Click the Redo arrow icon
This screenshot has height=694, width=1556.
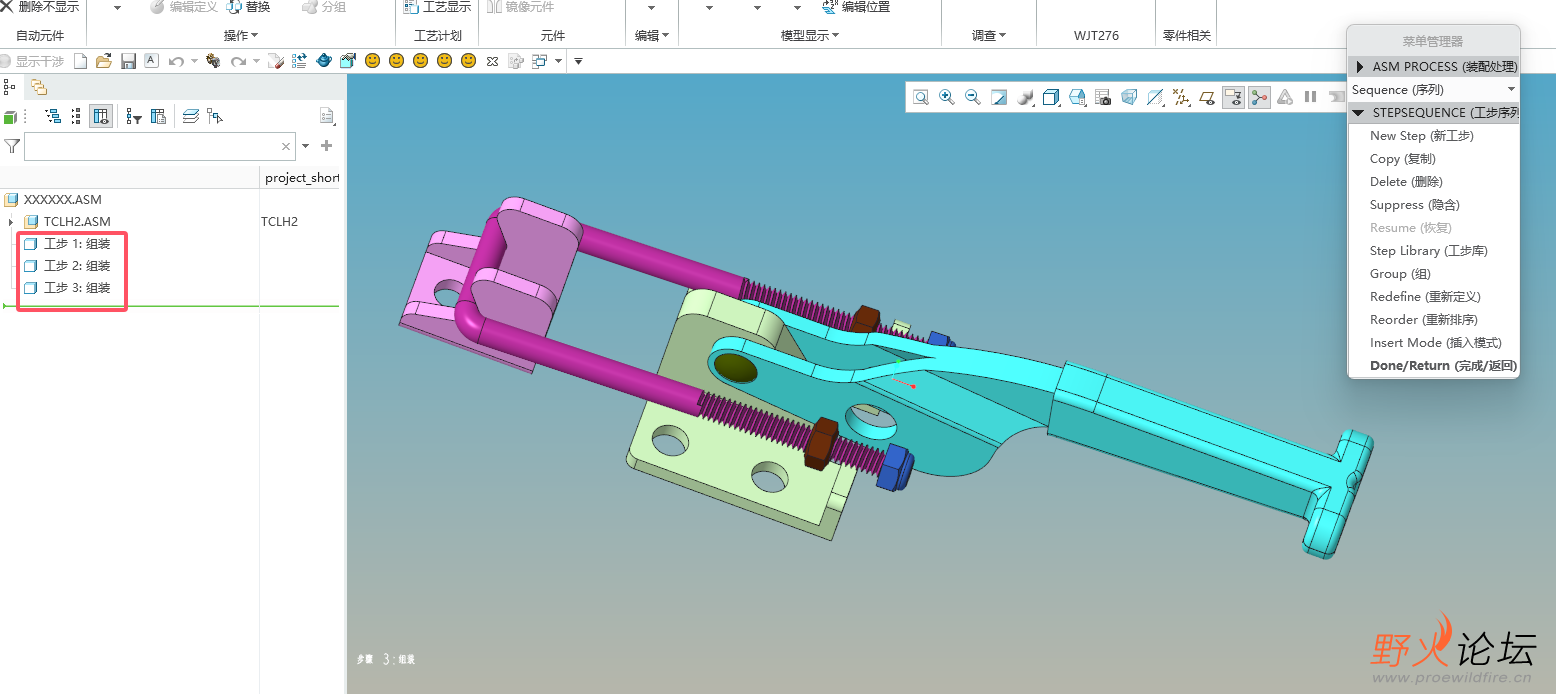tap(238, 61)
